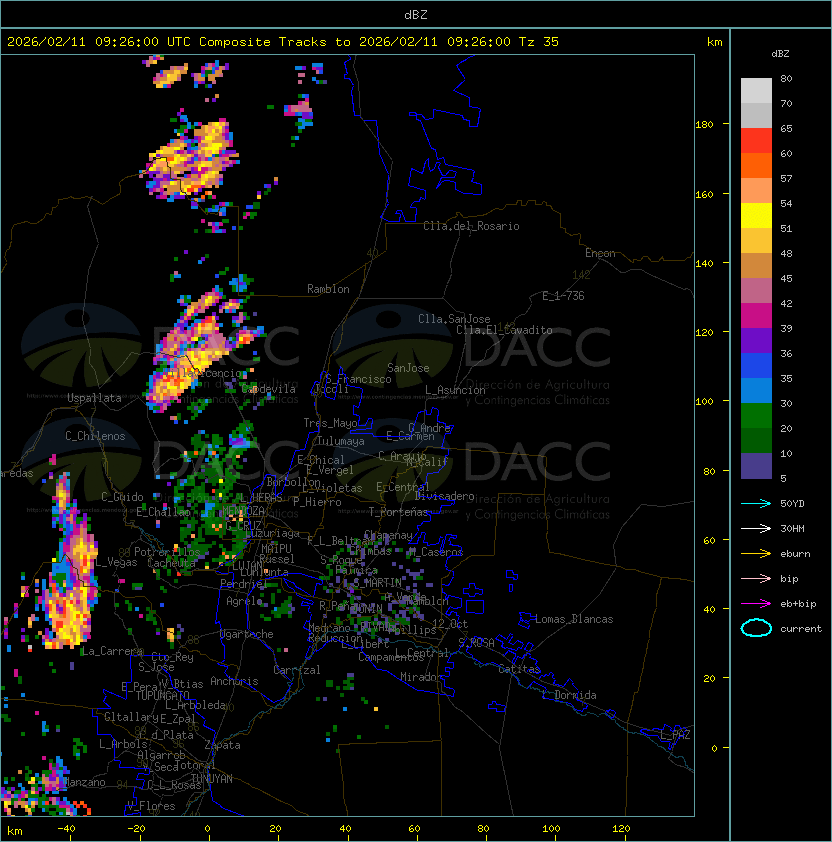This screenshot has height=842, width=832.
Task: Select the magenta 39–42 dBZ swatch
Action: pyautogui.click(x=756, y=316)
